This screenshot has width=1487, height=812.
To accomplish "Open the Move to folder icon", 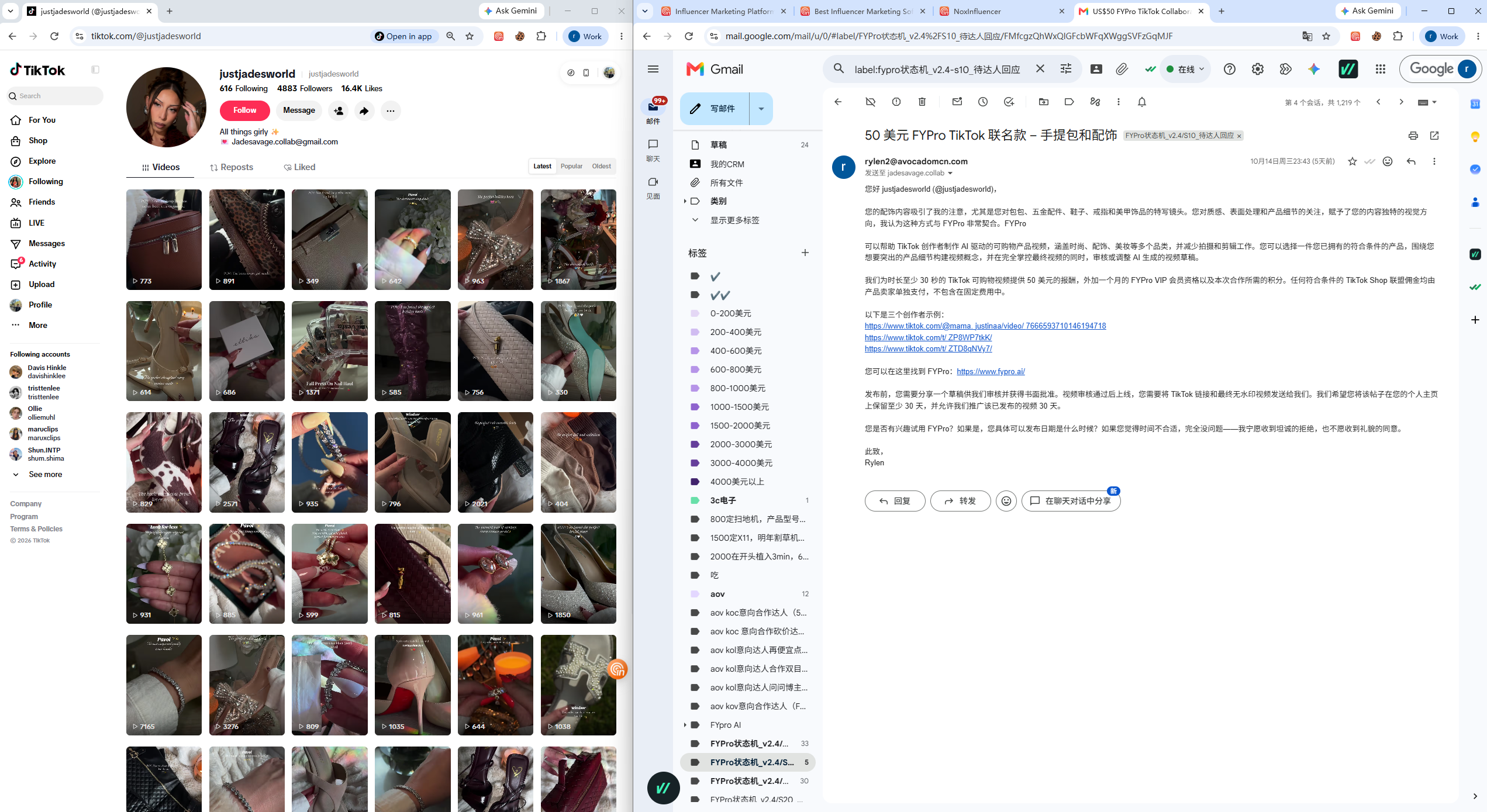I will 1043,102.
